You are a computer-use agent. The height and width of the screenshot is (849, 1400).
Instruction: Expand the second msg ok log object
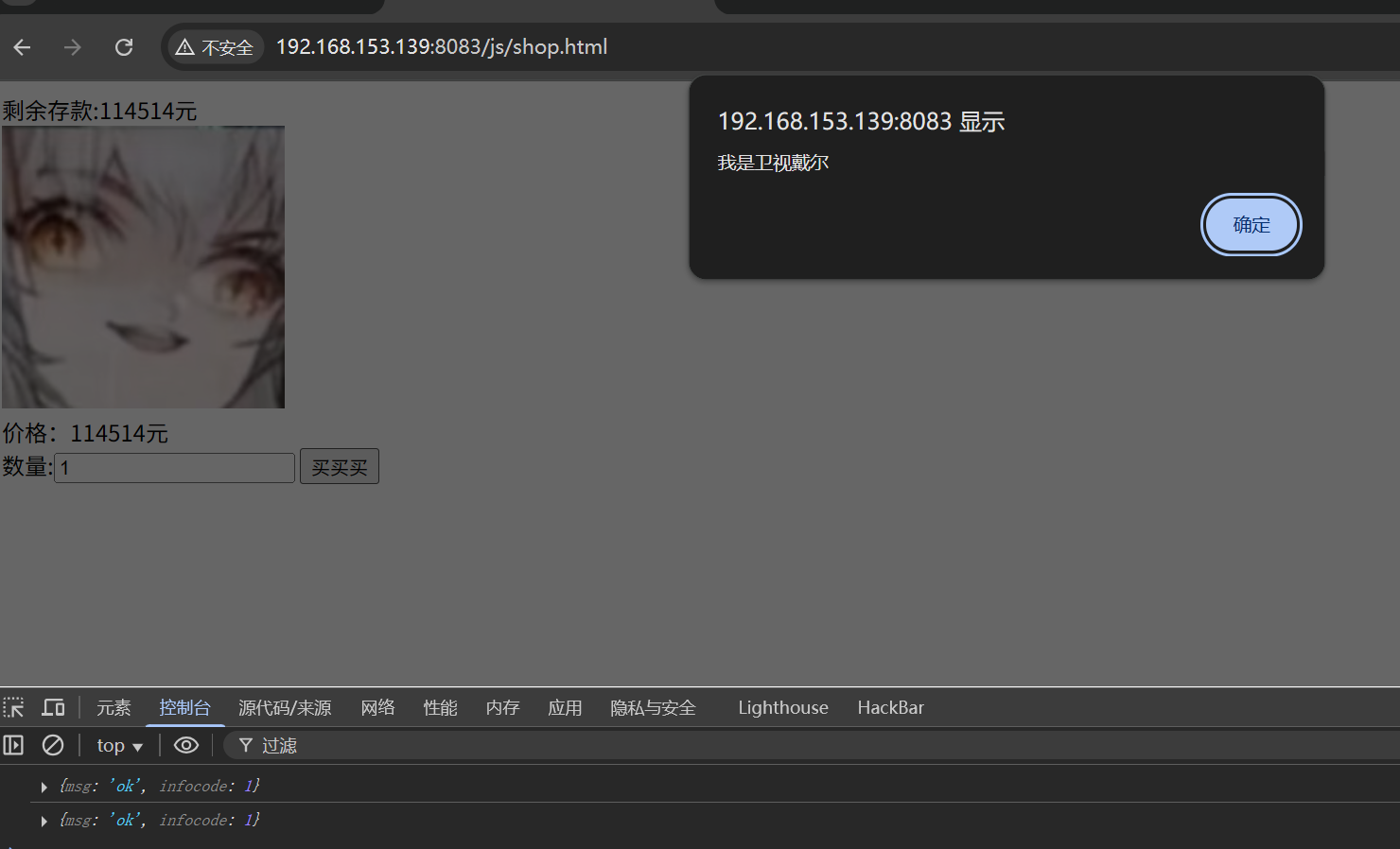point(44,821)
